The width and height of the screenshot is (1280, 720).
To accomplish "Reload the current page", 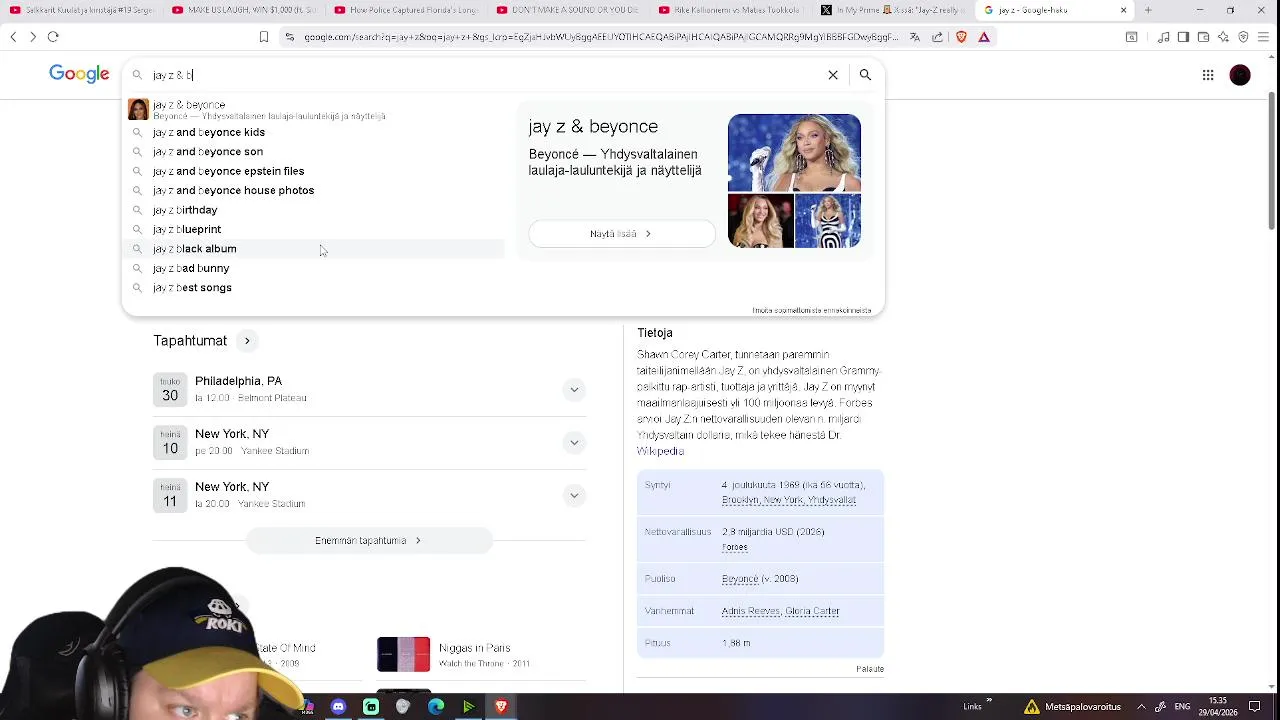I will pos(53,37).
